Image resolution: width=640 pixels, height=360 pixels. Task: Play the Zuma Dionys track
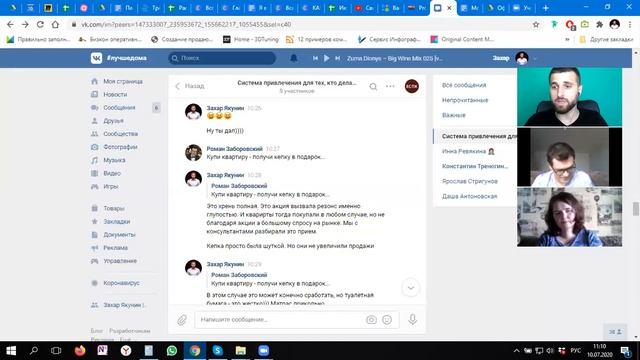point(327,58)
